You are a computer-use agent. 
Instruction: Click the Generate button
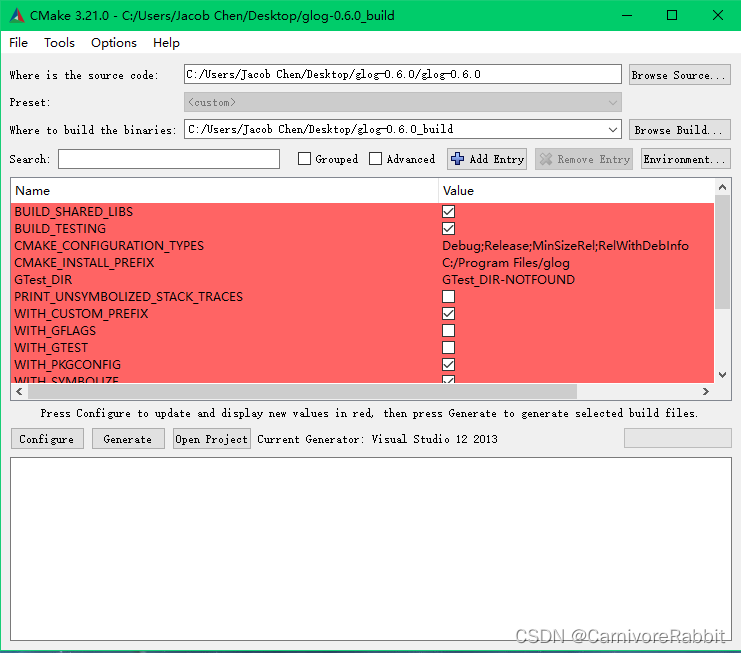tap(128, 439)
